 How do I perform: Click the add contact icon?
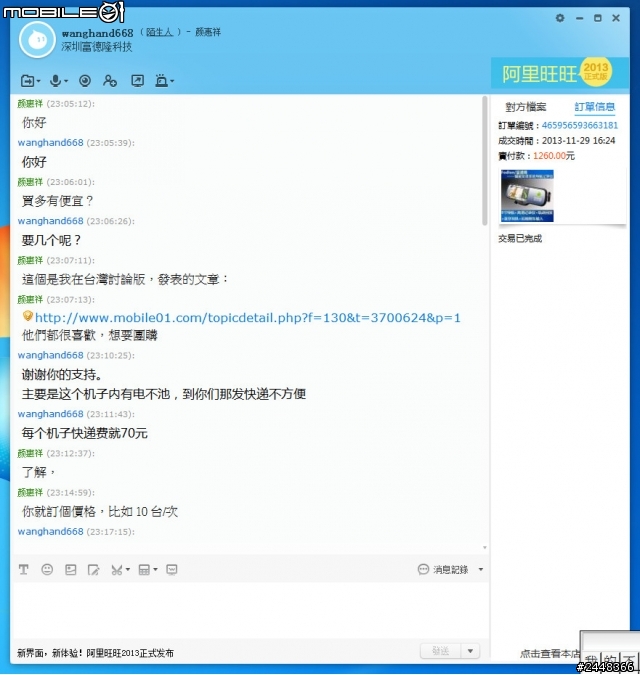110,81
